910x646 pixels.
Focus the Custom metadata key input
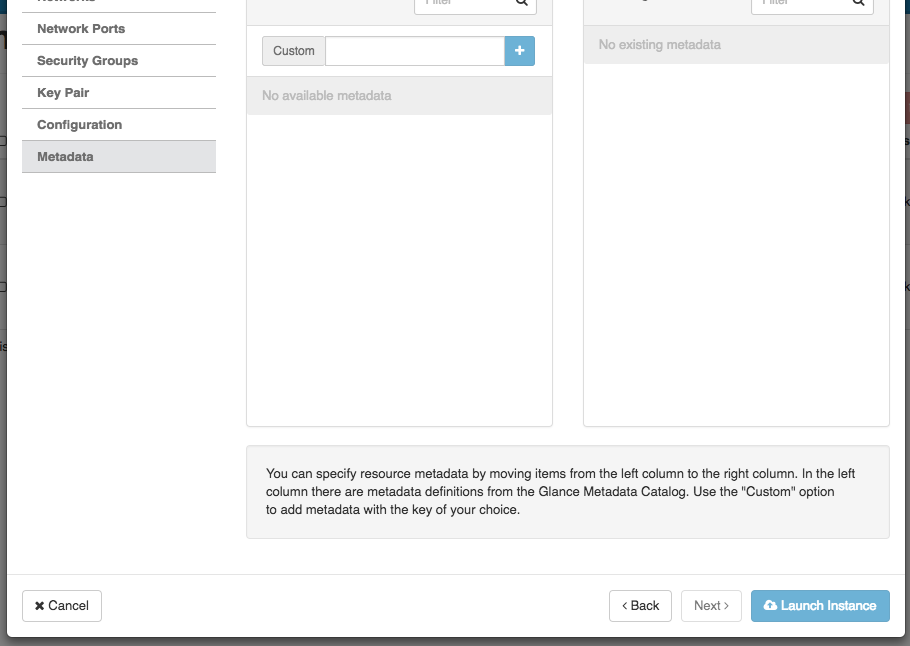click(x=414, y=51)
